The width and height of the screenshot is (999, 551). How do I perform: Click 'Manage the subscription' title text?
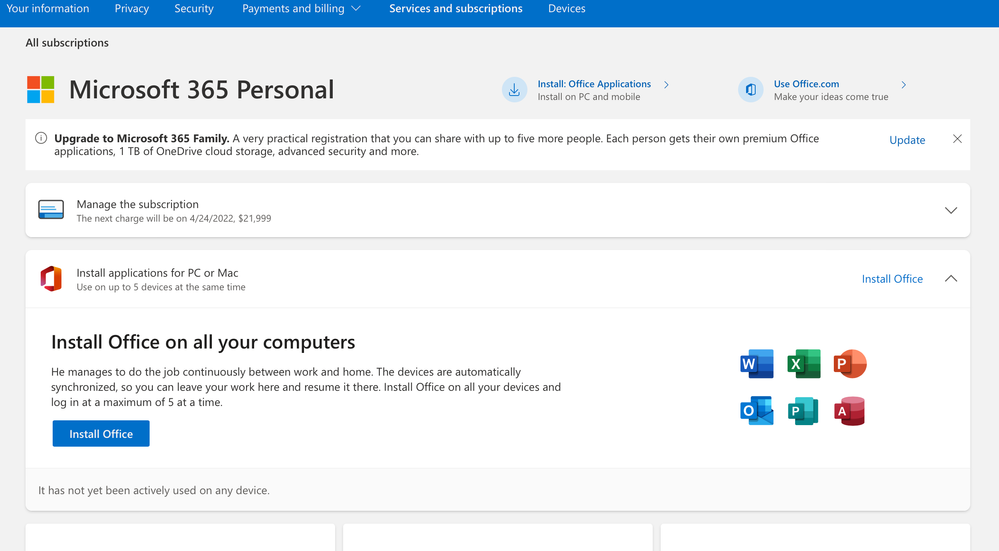[138, 204]
